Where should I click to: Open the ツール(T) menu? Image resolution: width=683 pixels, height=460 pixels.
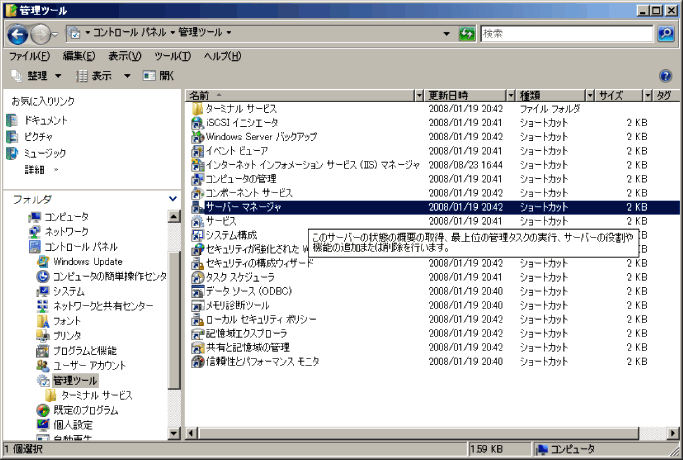(172, 56)
